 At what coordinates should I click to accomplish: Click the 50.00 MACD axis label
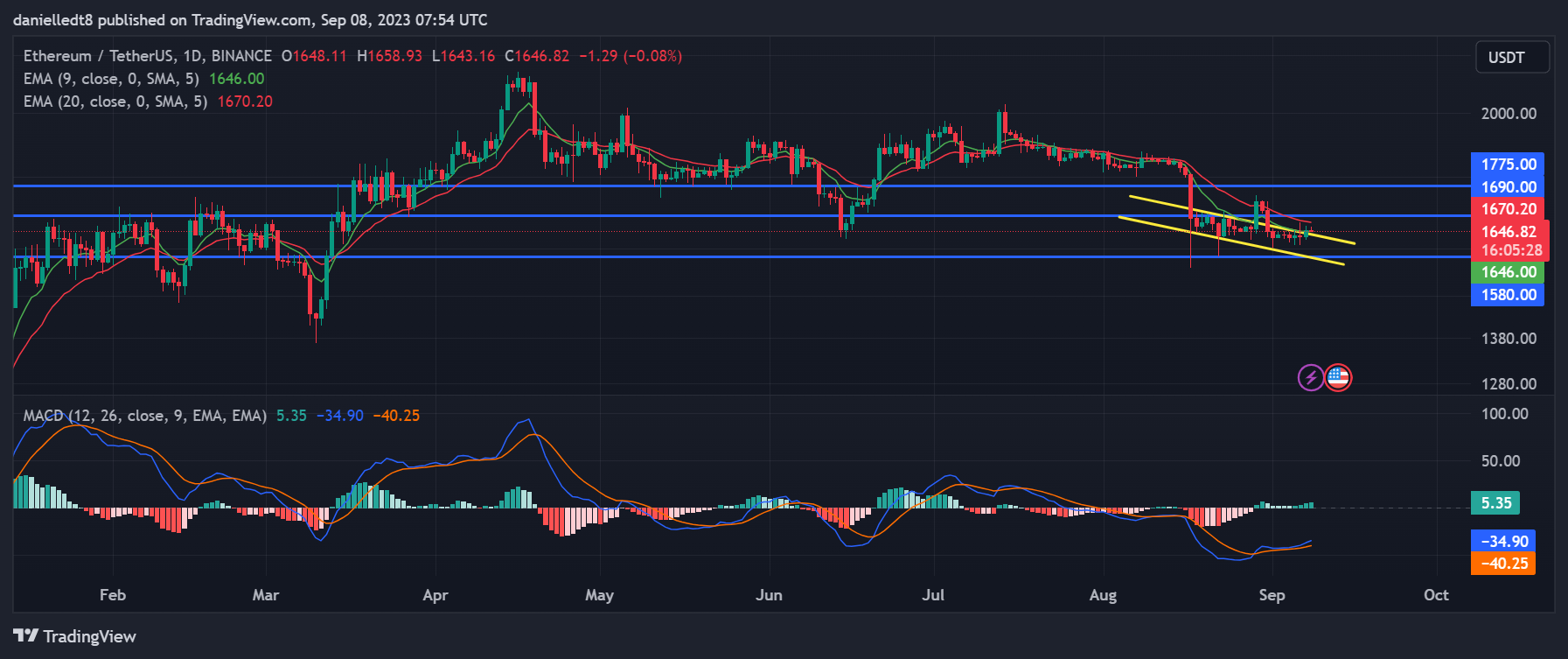1501,461
